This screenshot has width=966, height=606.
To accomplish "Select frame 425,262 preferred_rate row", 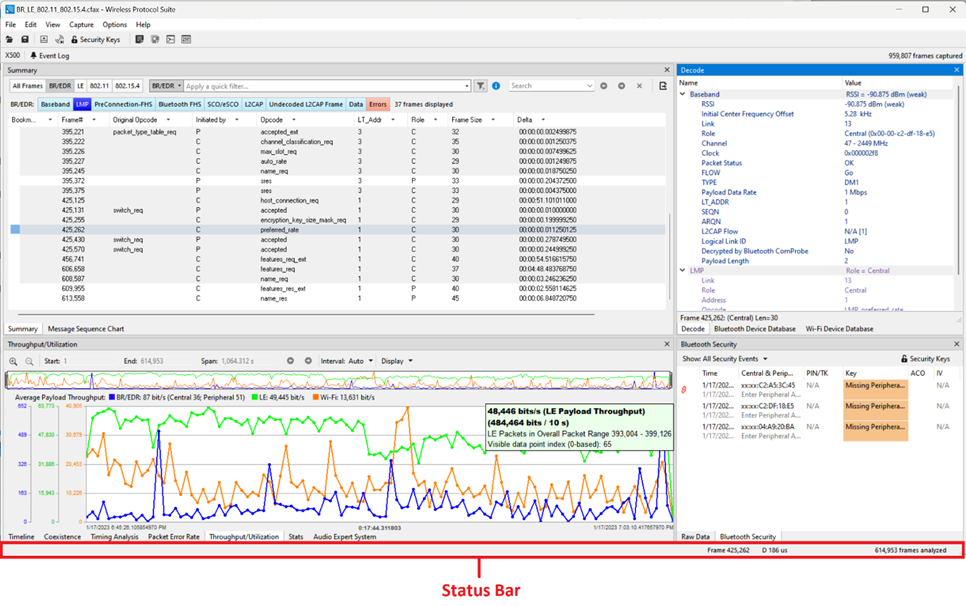I will pyautogui.click(x=338, y=230).
